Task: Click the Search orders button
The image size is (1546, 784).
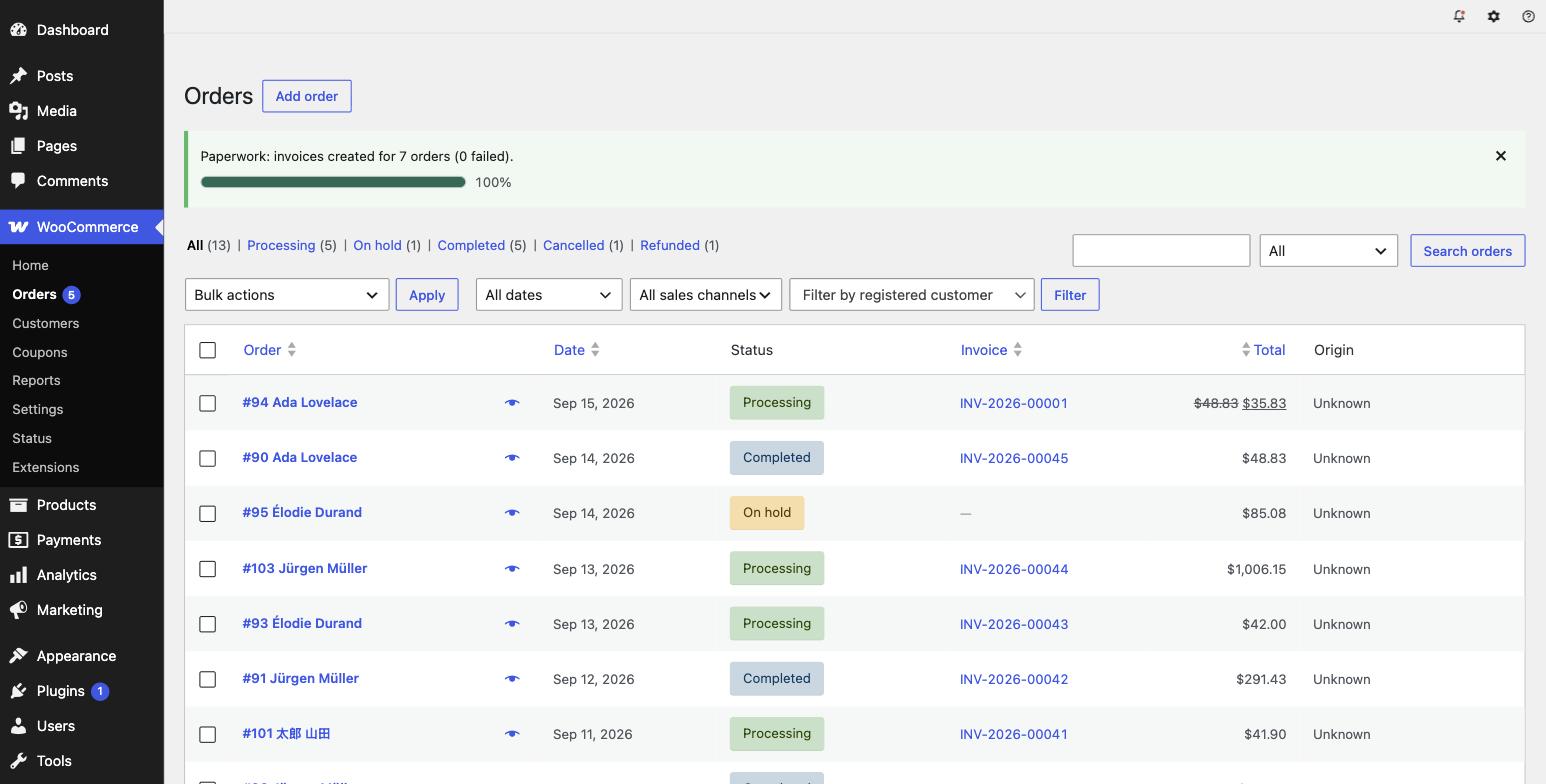Action: pos(1468,251)
